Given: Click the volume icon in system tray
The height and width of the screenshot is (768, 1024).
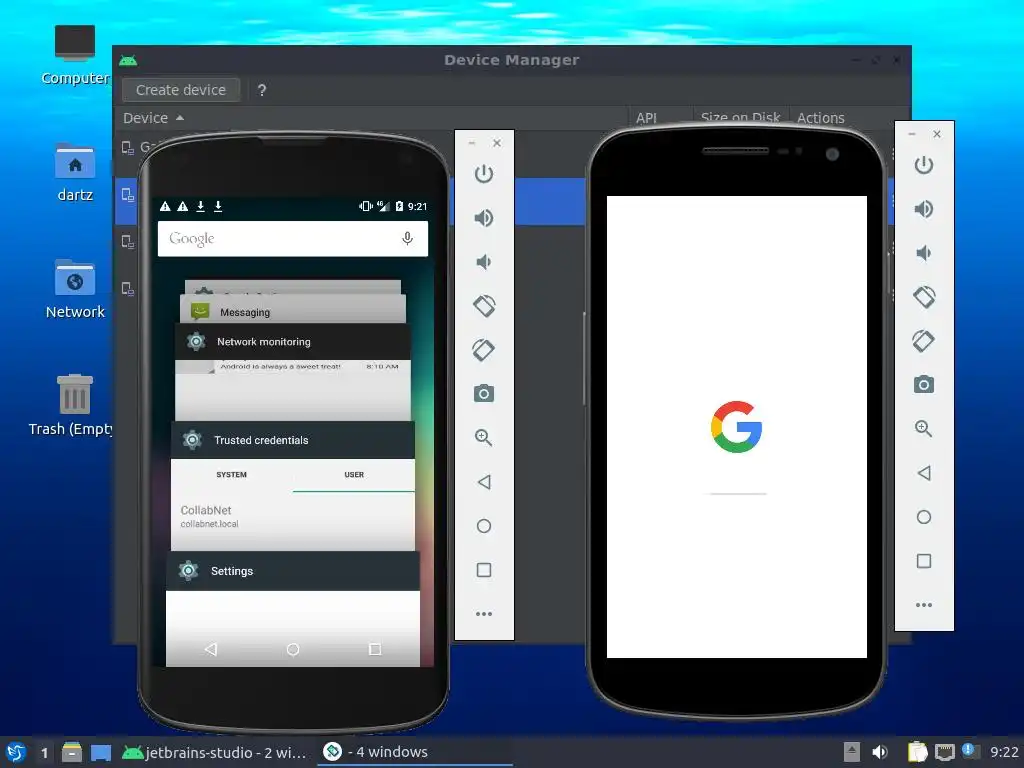Looking at the screenshot, I should click(x=880, y=752).
